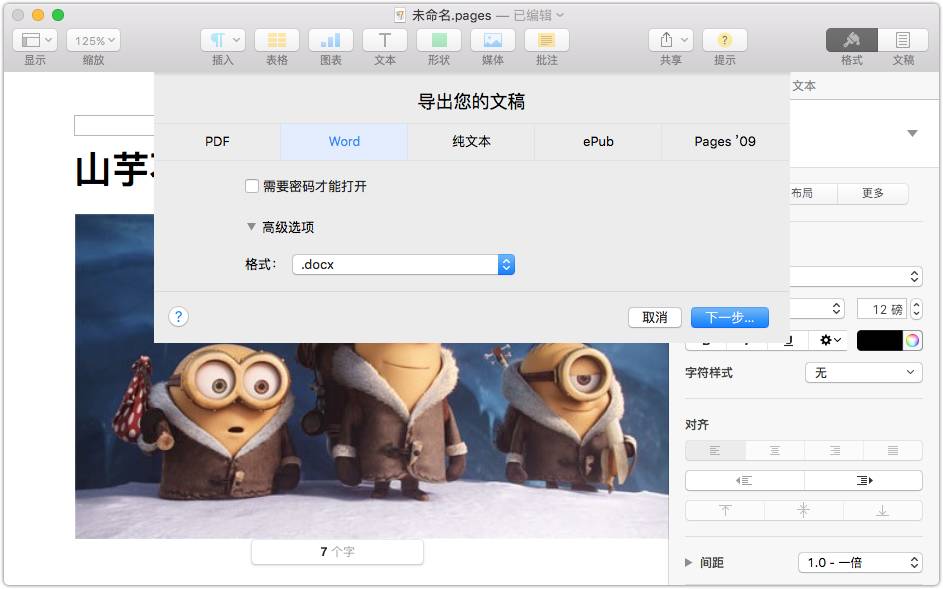The width and height of the screenshot is (943, 589).
Task: Click the black text color swatch
Action: point(879,341)
